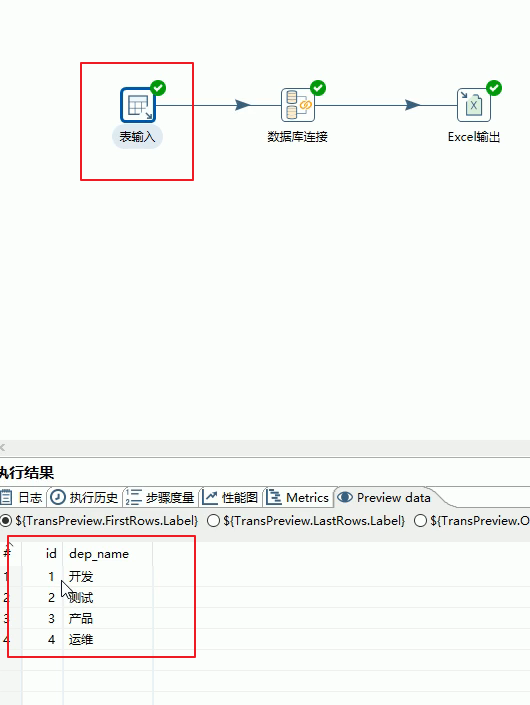Select the Excel输出 step icon
The height and width of the screenshot is (705, 530).
474,105
